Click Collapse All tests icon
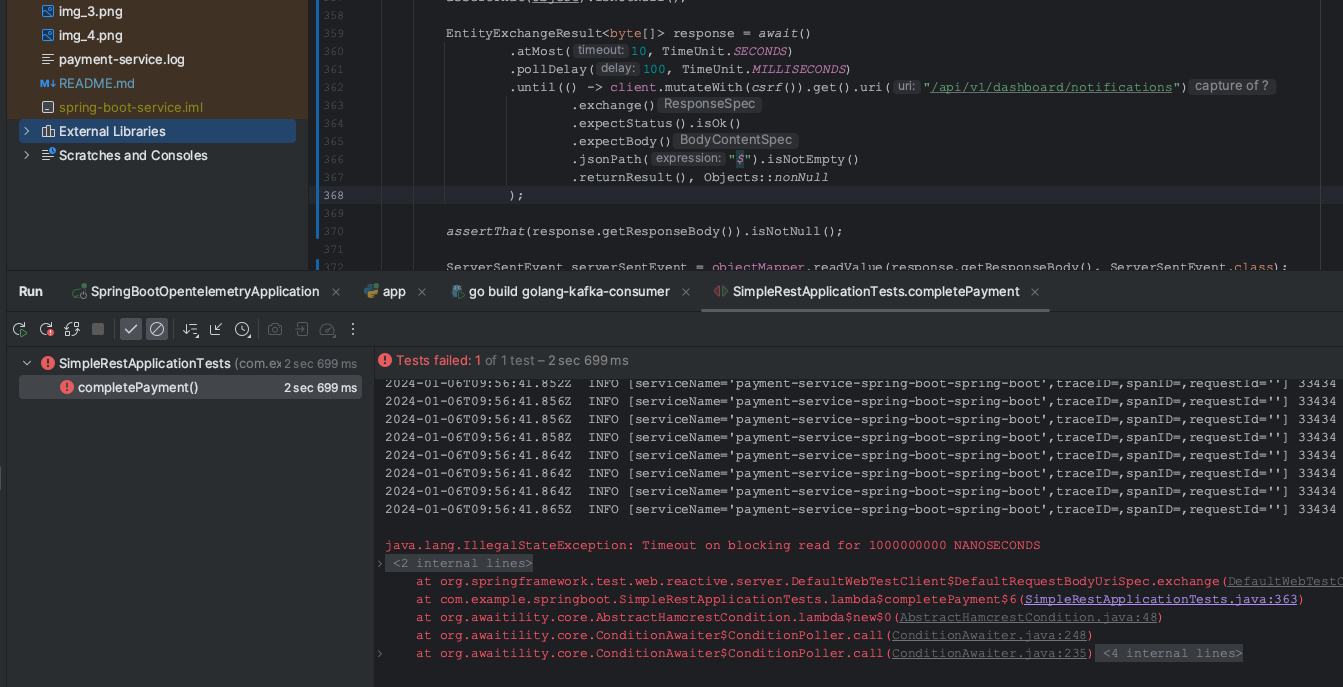The height and width of the screenshot is (687, 1343). [216, 329]
